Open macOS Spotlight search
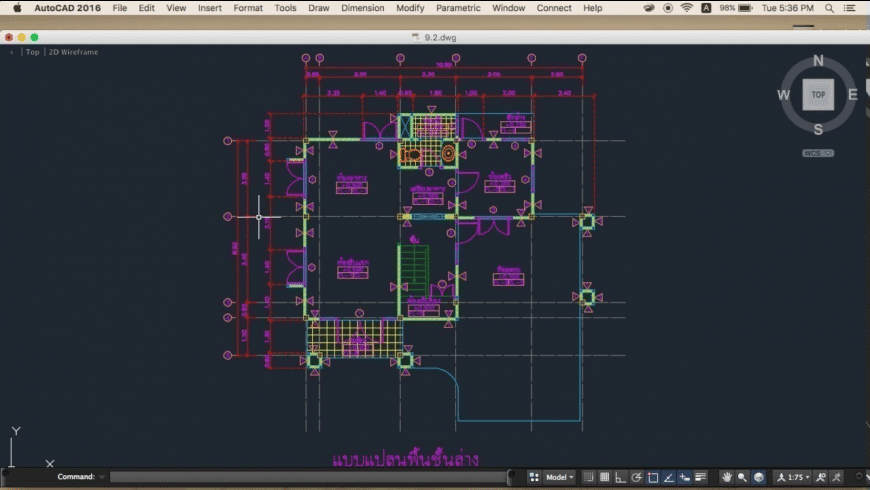The height and width of the screenshot is (490, 870). (829, 8)
